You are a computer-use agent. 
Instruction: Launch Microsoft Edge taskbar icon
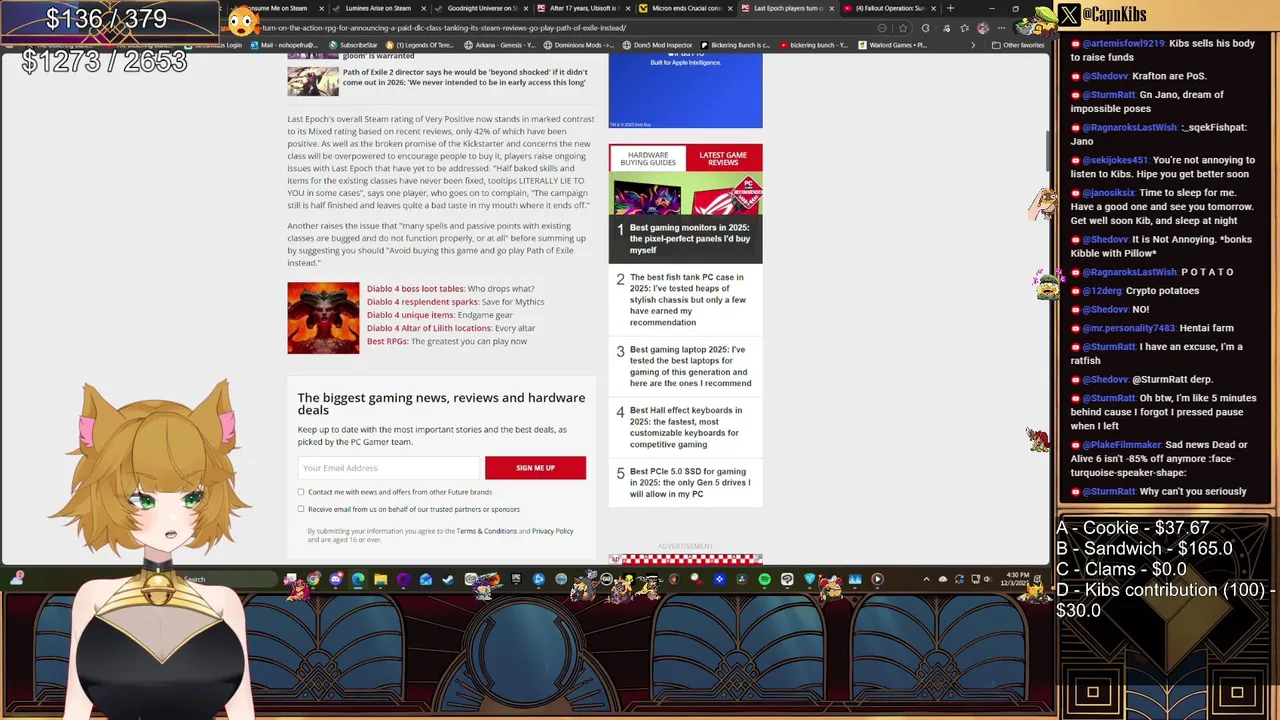357,579
